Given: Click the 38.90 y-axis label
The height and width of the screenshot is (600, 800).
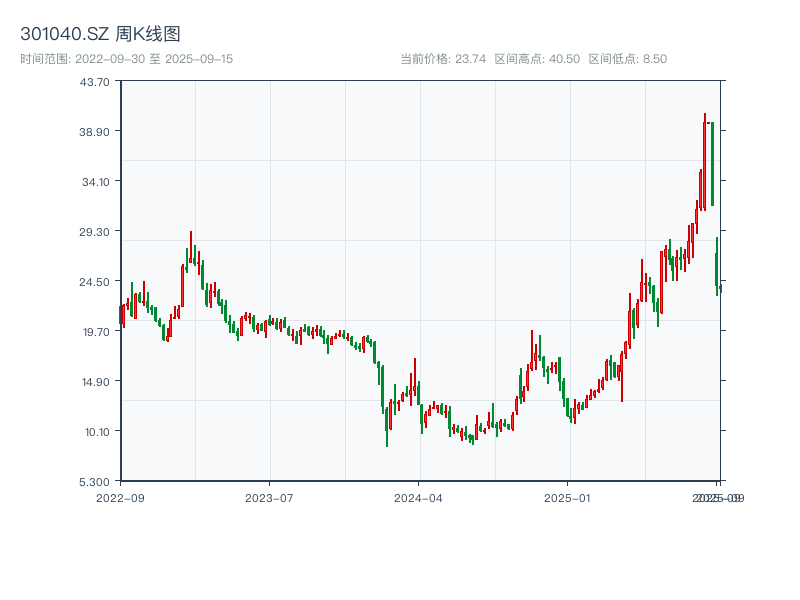Looking at the screenshot, I should coord(94,132).
